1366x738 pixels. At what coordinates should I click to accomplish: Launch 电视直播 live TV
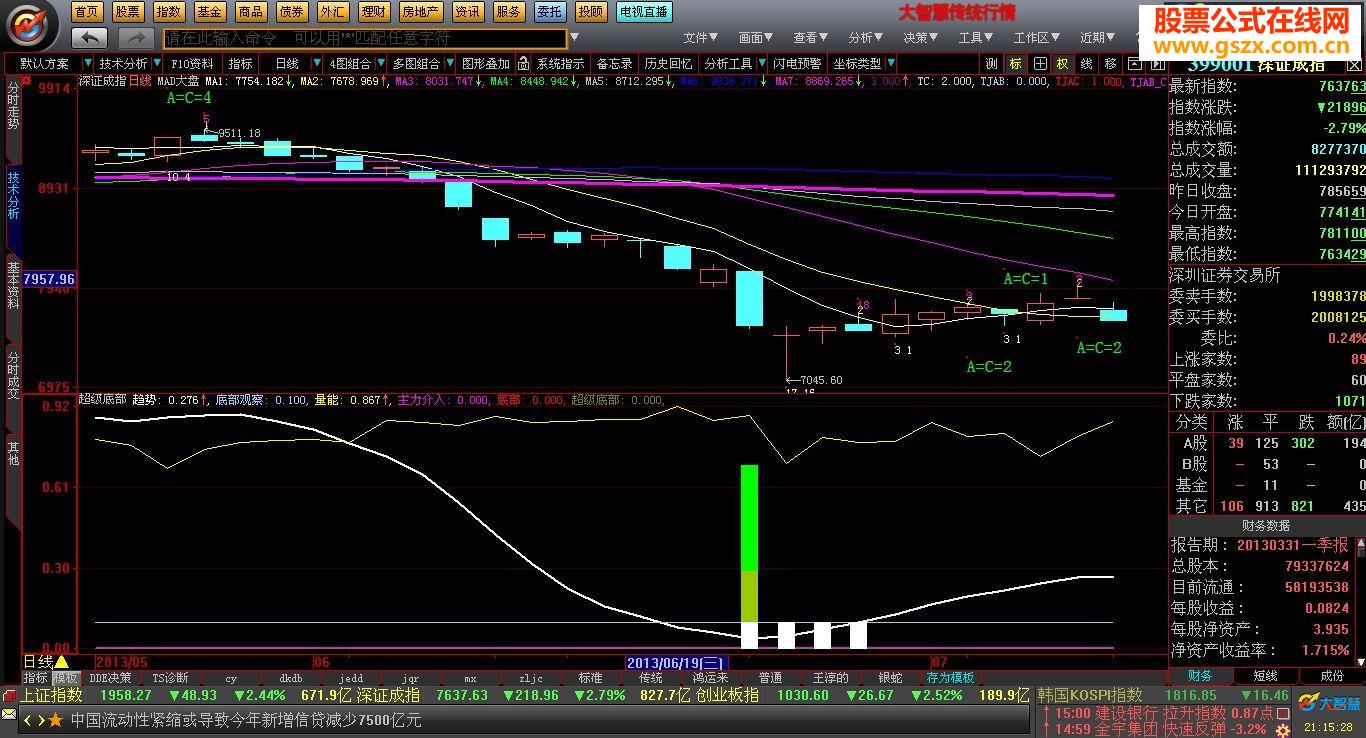tap(644, 12)
